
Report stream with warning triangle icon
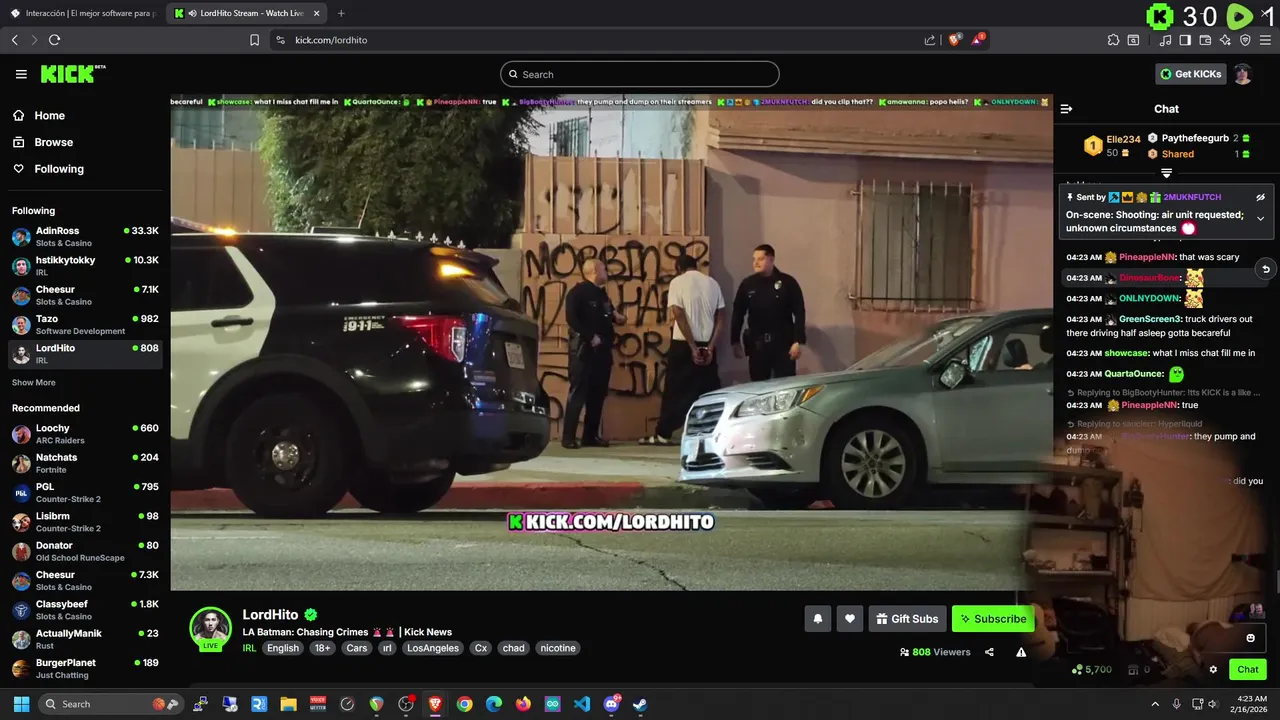point(1021,652)
